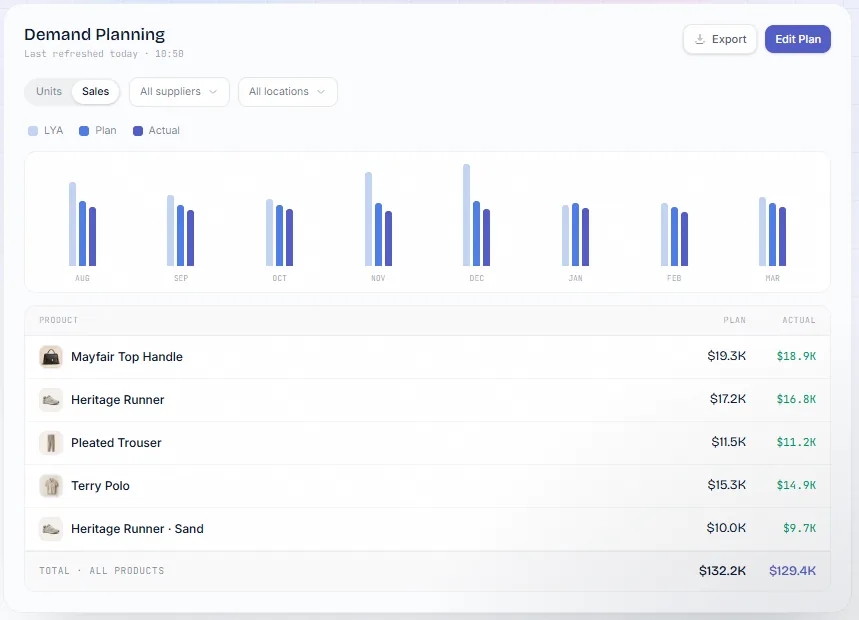
Task: Click the $16.8K actual value
Action: click(x=796, y=399)
